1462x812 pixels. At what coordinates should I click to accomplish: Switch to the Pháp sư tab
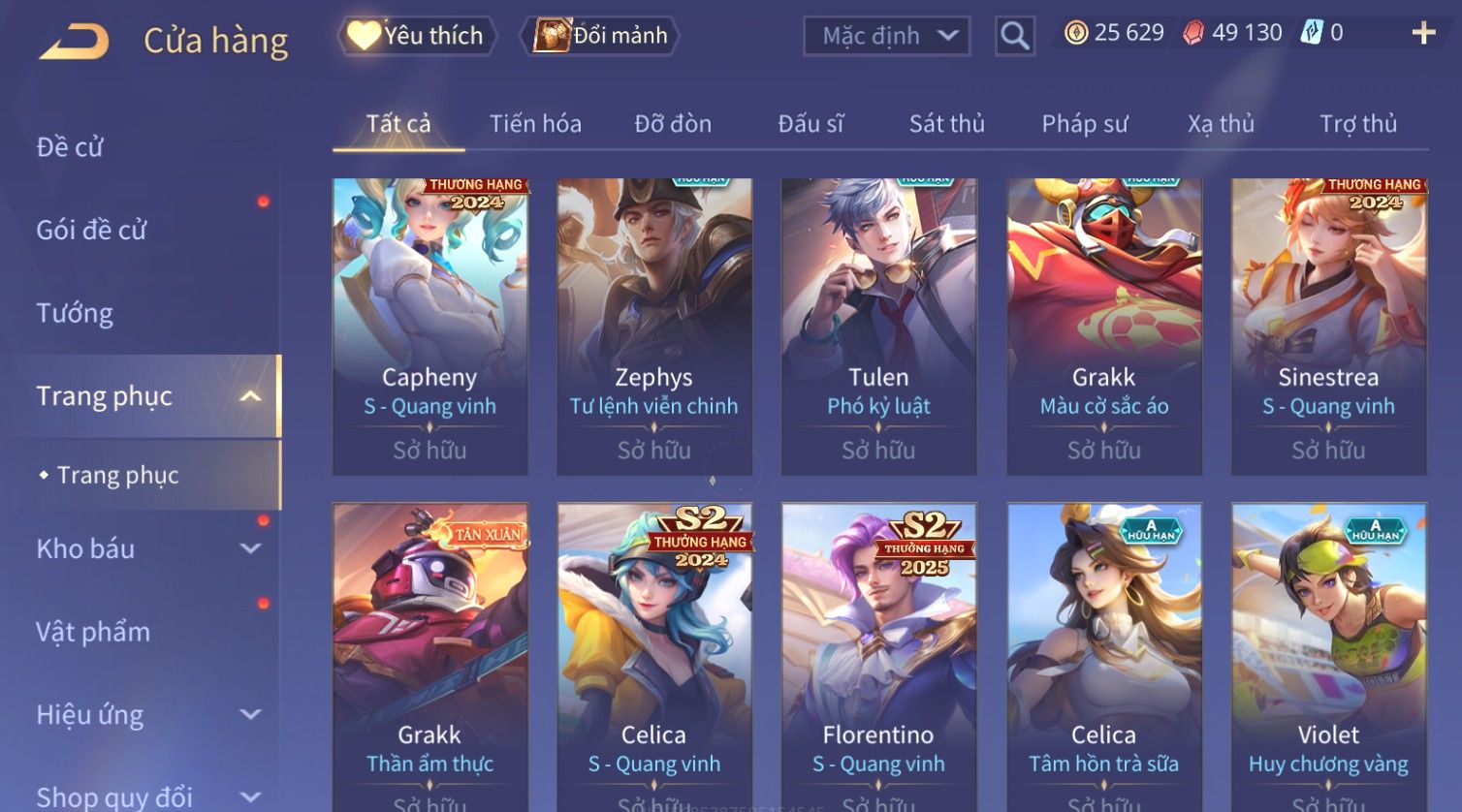pyautogui.click(x=1085, y=124)
